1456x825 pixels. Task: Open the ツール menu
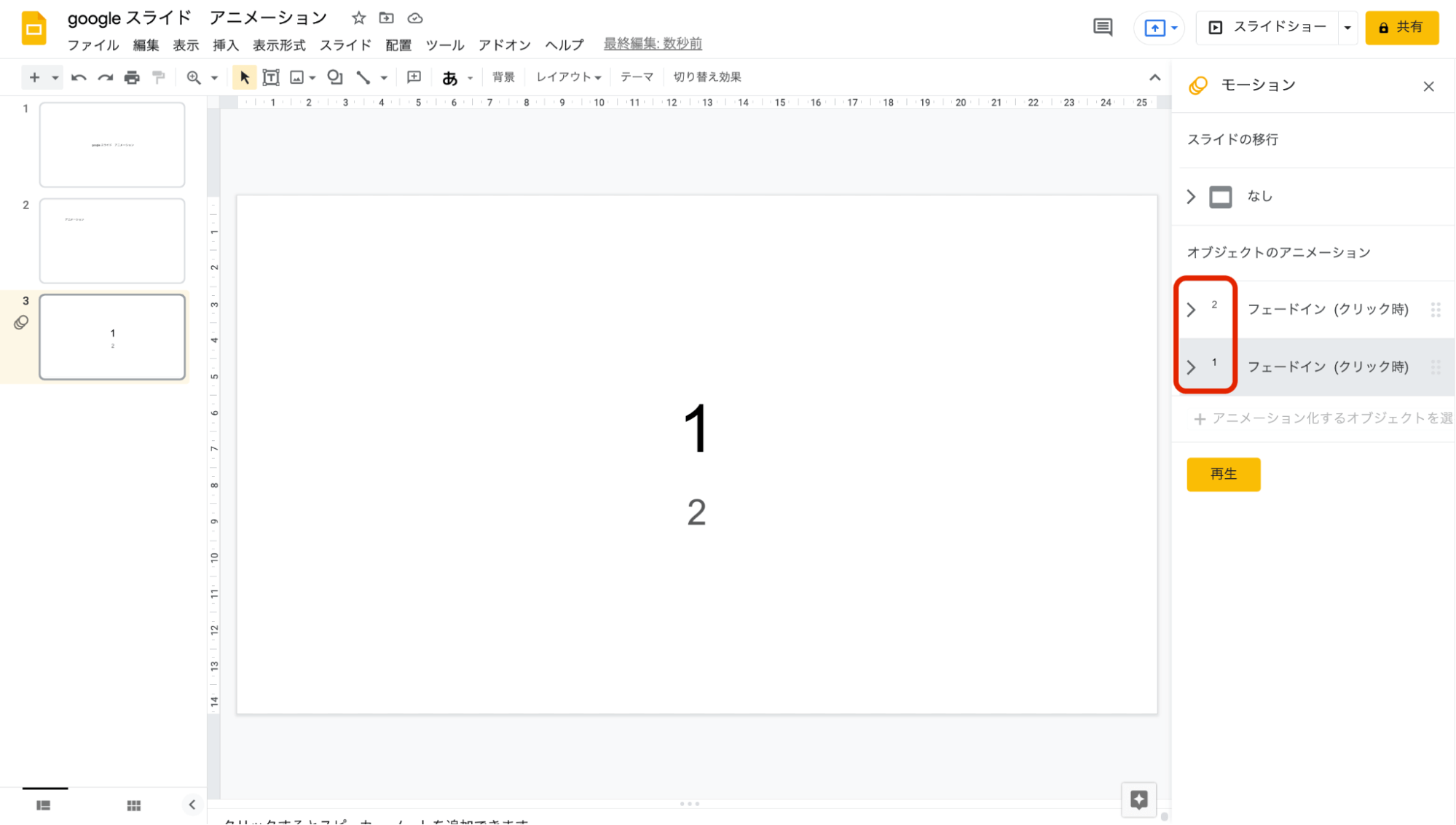click(x=445, y=45)
